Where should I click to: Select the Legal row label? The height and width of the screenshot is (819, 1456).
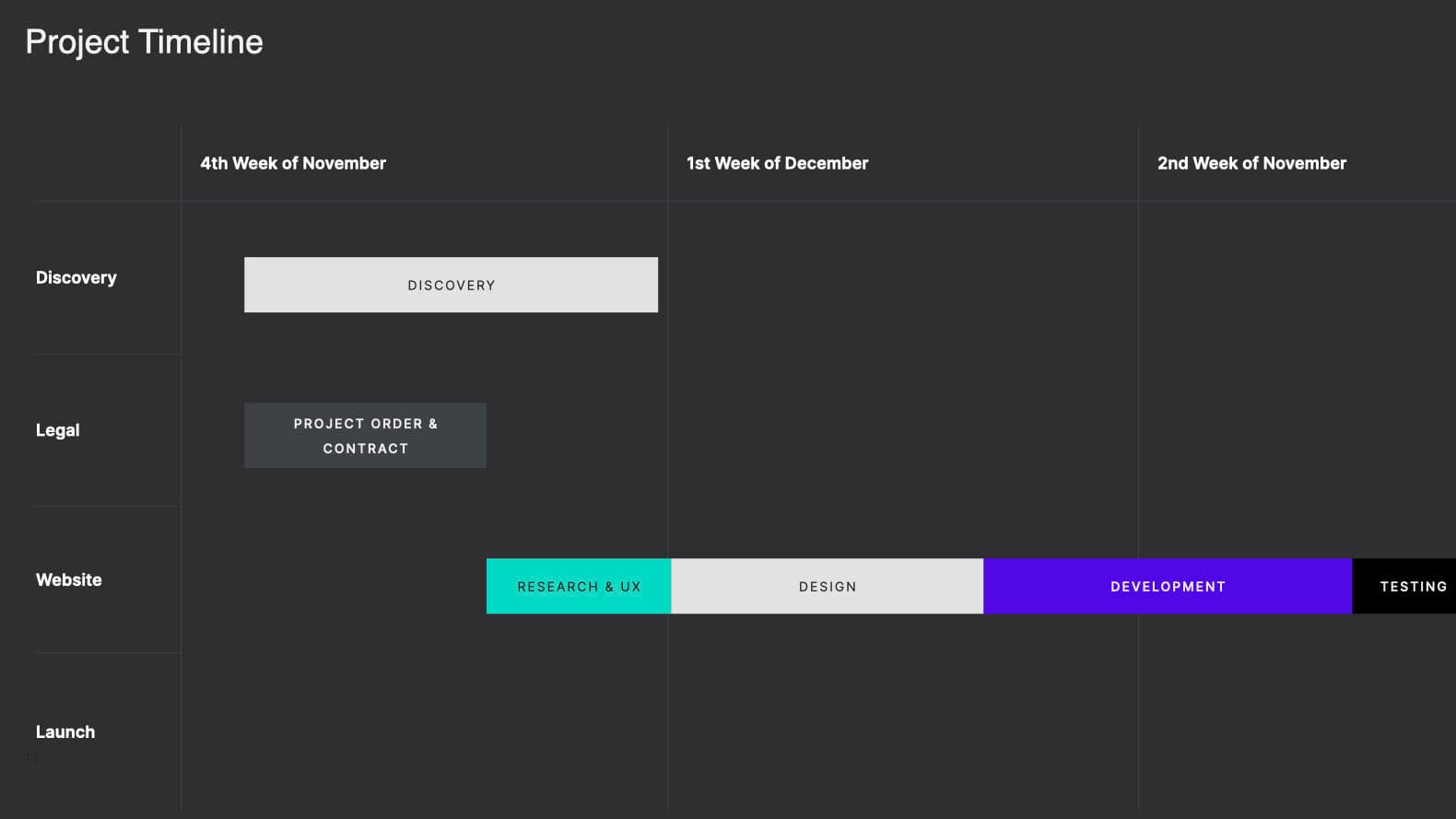pyautogui.click(x=57, y=430)
